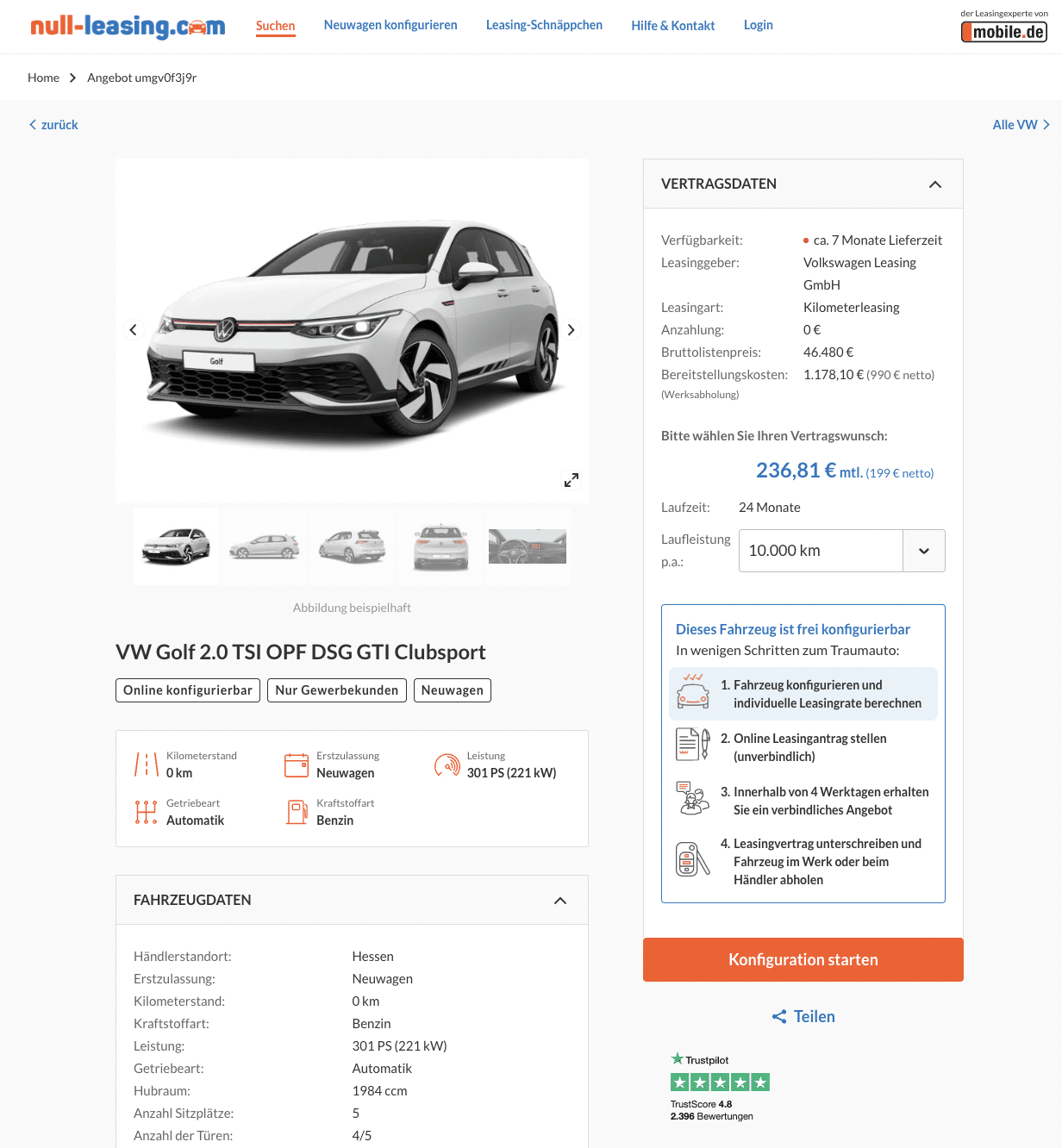Click Nur Gewerbekunden tag
Screen dimensions: 1062x1148
pos(337,690)
